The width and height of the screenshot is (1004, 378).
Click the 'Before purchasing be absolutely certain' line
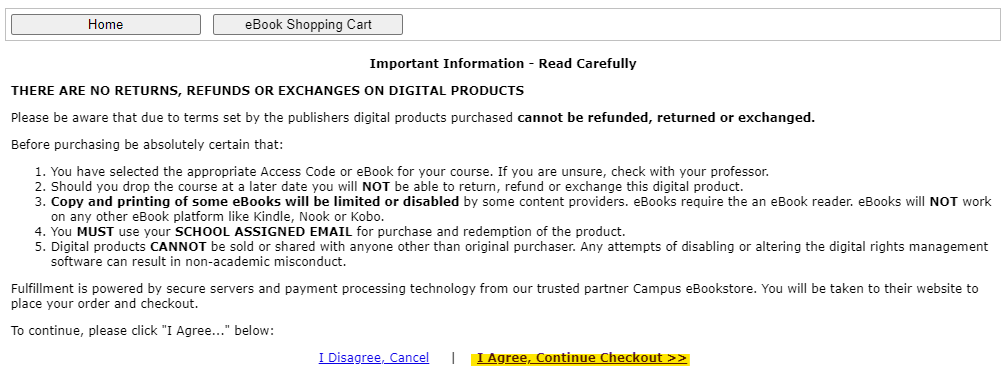147,145
